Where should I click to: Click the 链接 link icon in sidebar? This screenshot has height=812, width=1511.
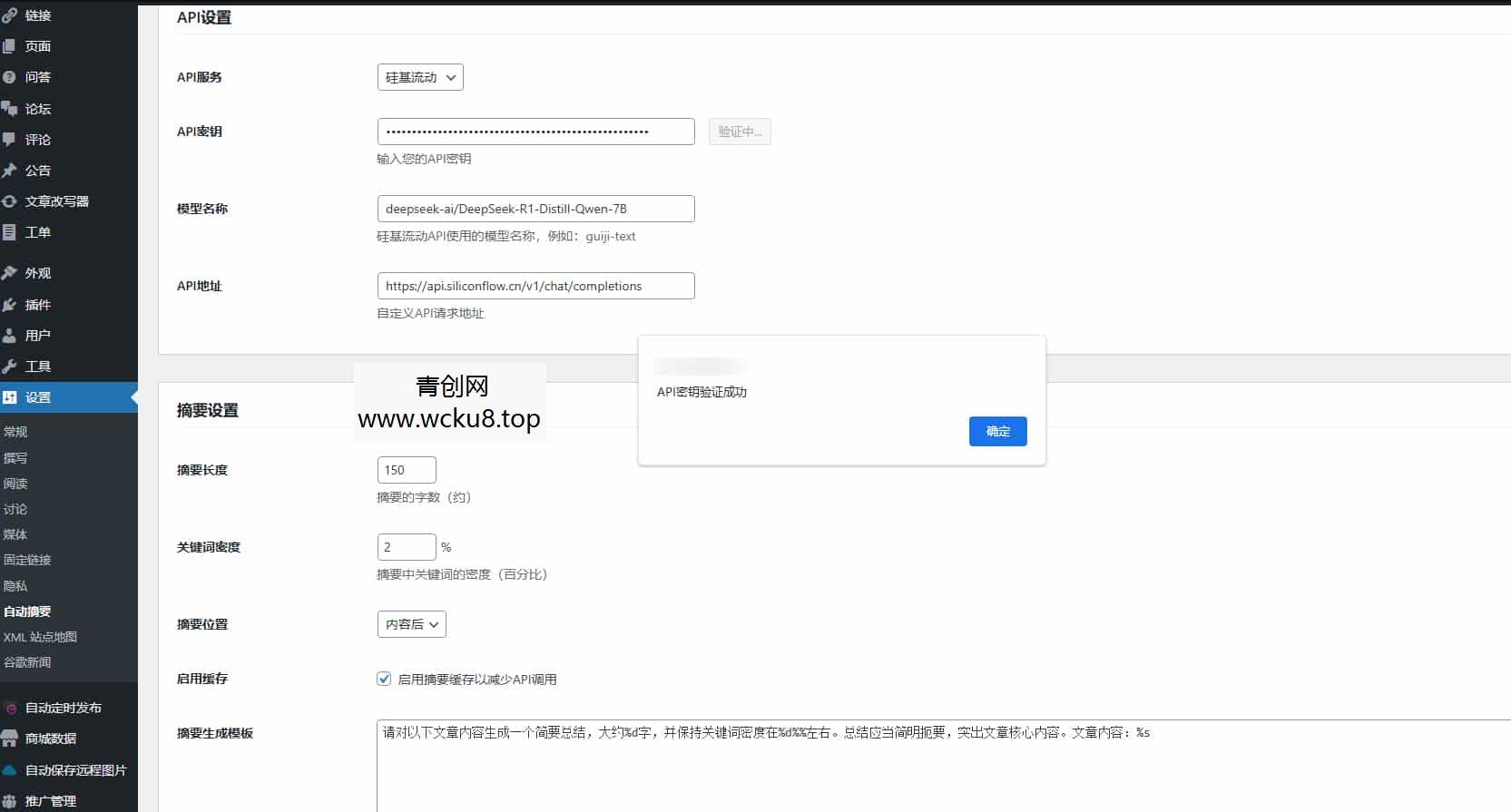point(9,15)
